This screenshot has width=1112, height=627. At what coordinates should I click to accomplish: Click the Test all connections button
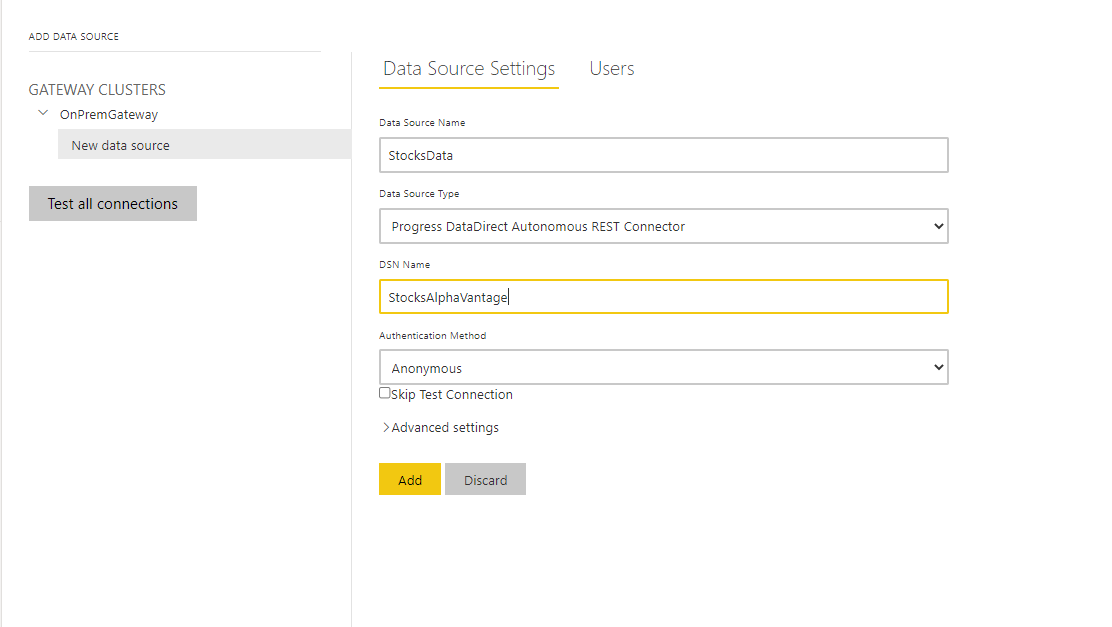(x=112, y=203)
